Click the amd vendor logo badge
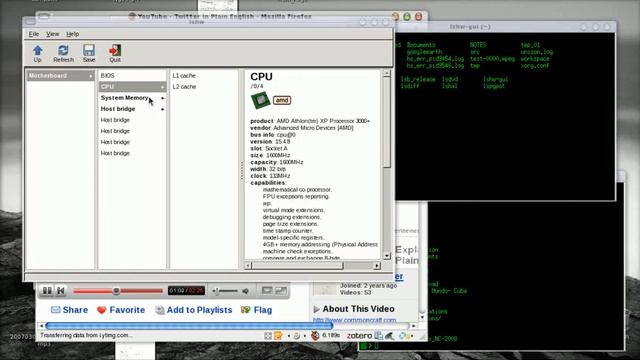640x360 pixels. pos(282,100)
